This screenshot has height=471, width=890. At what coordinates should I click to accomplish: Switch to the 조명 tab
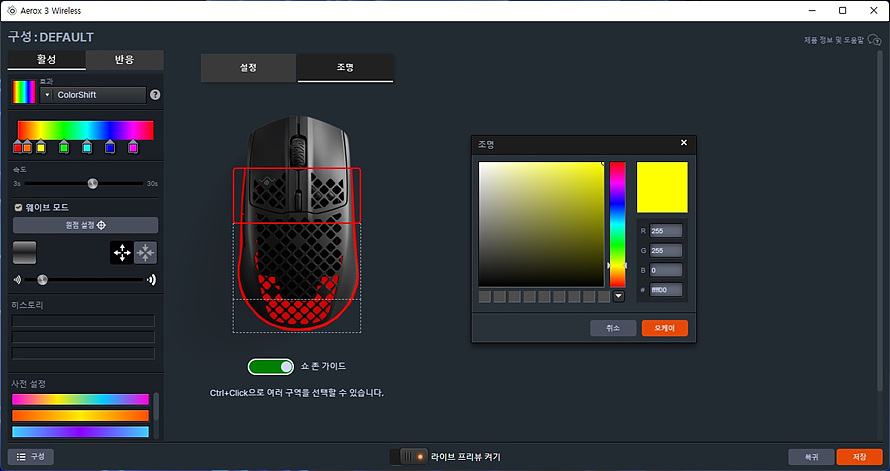click(x=345, y=68)
